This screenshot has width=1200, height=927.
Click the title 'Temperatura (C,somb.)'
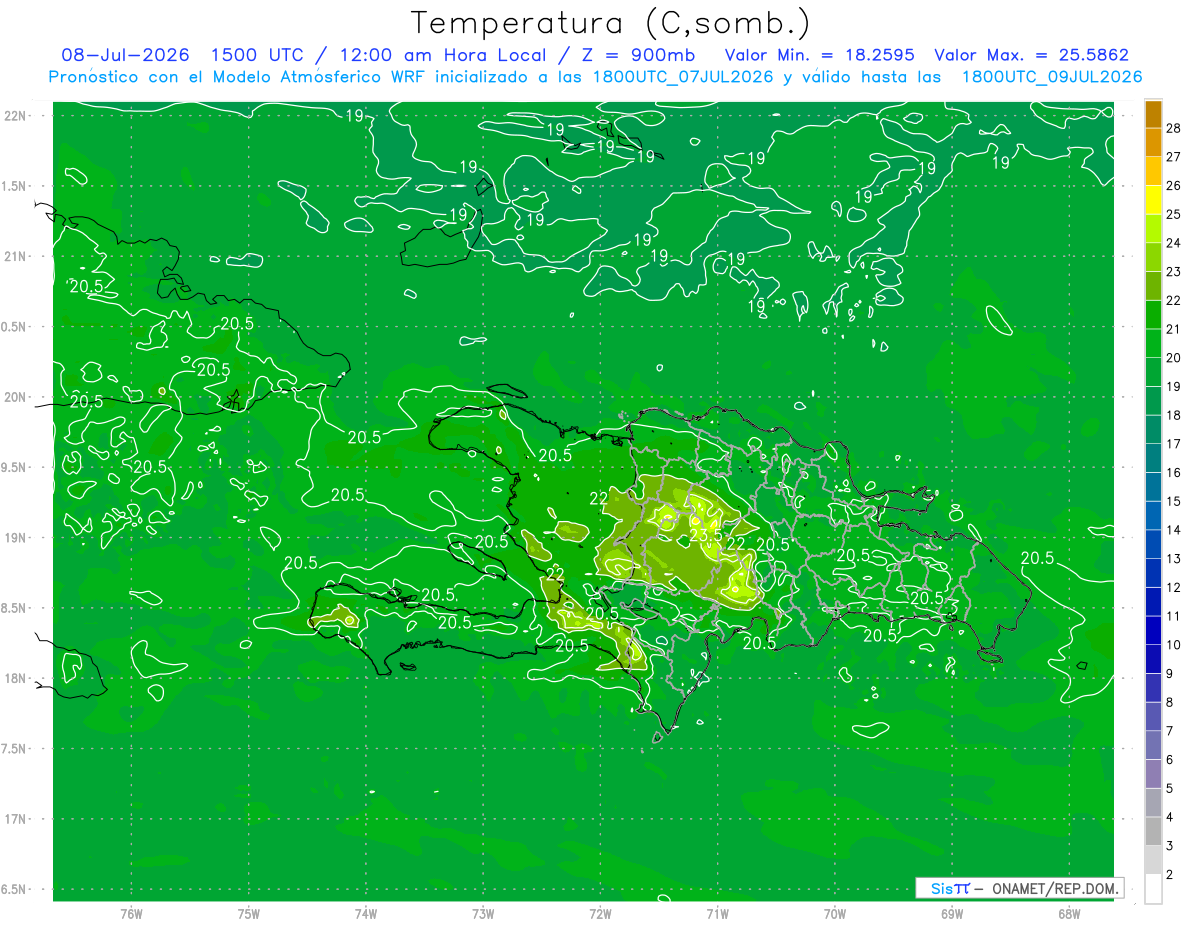[610, 23]
